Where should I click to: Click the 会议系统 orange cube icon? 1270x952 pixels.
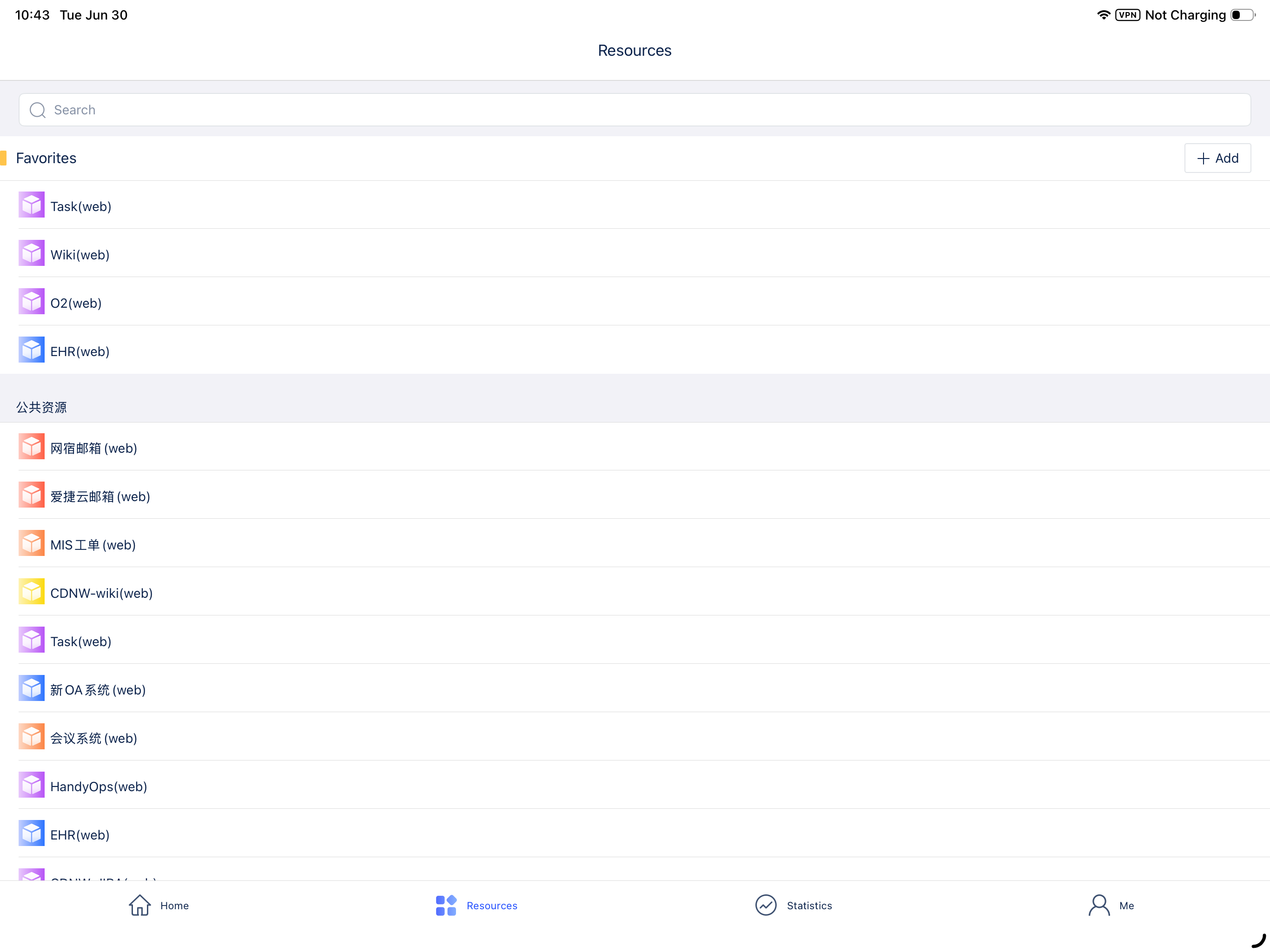click(x=32, y=737)
